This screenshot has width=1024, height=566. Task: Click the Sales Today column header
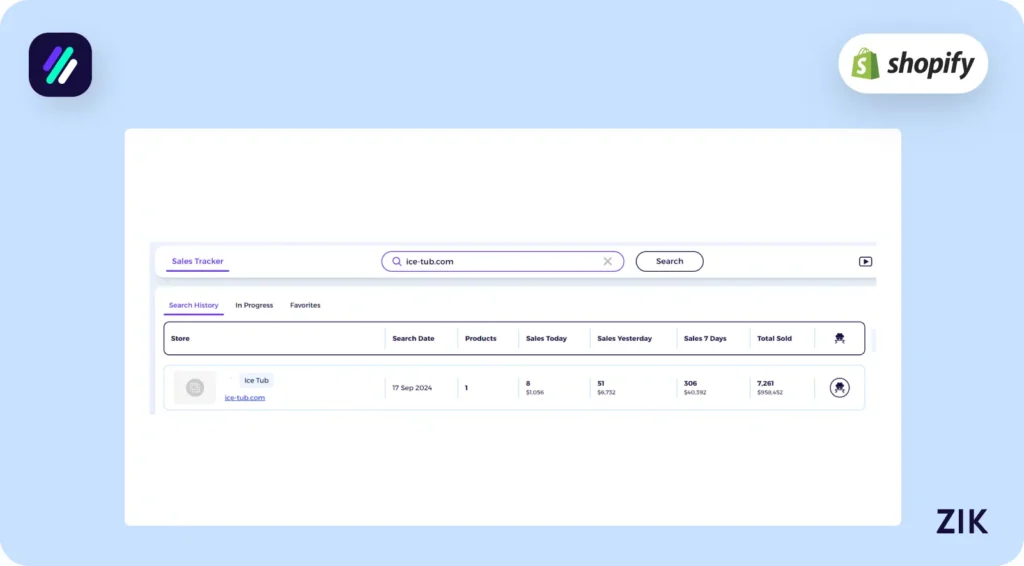[x=546, y=339]
